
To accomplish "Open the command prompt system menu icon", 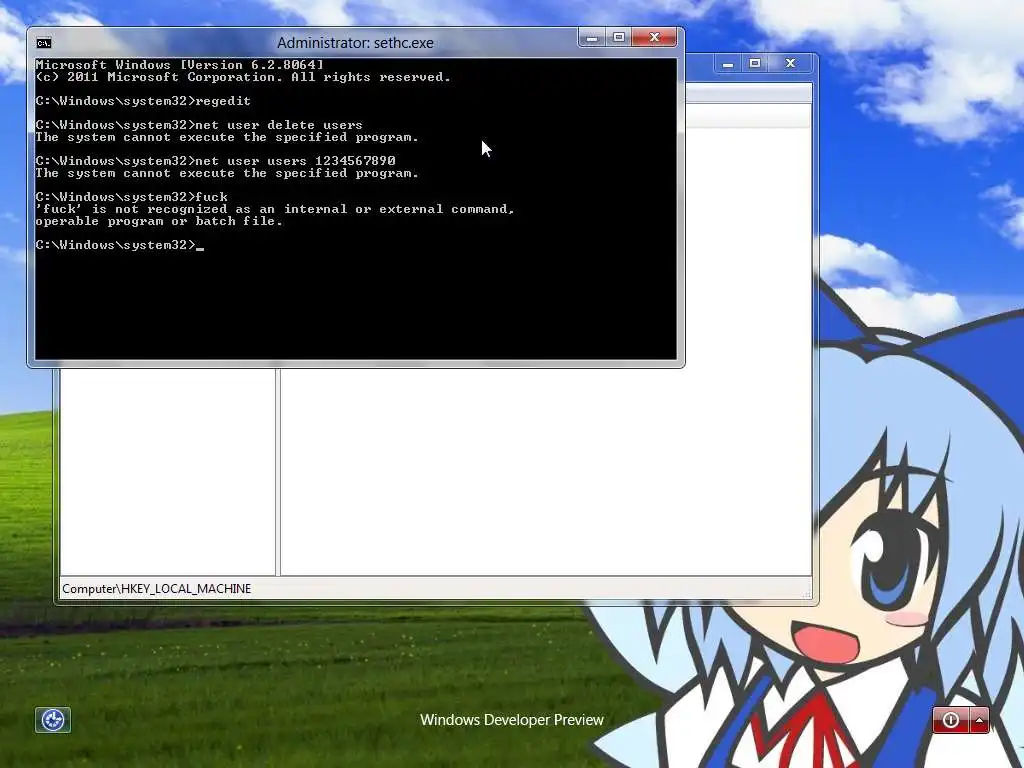I will (44, 43).
